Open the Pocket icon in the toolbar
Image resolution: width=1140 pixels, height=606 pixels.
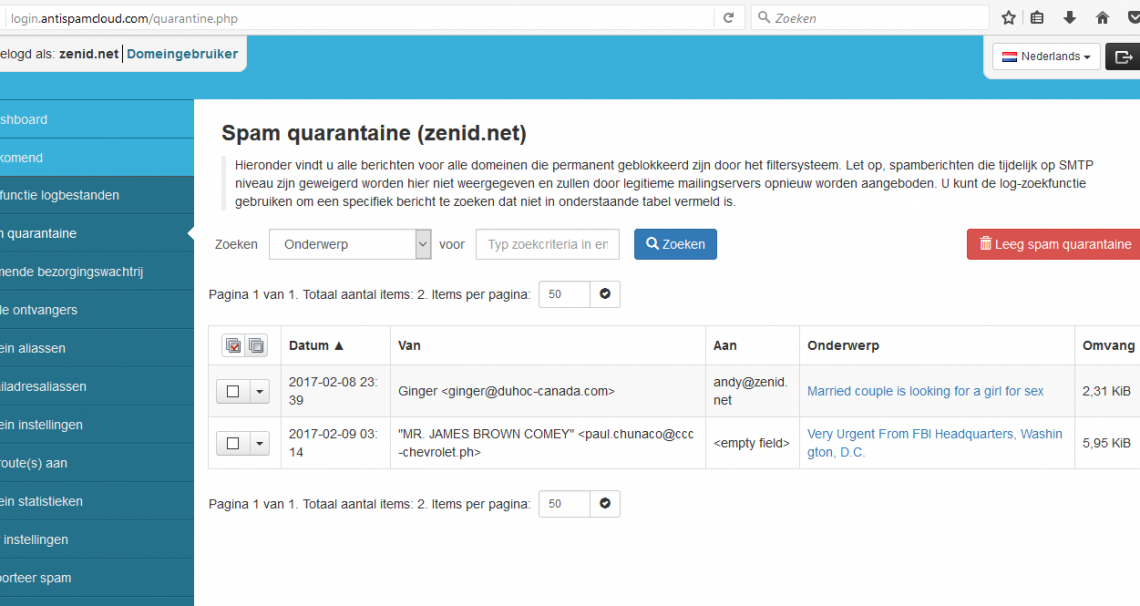[x=1133, y=18]
